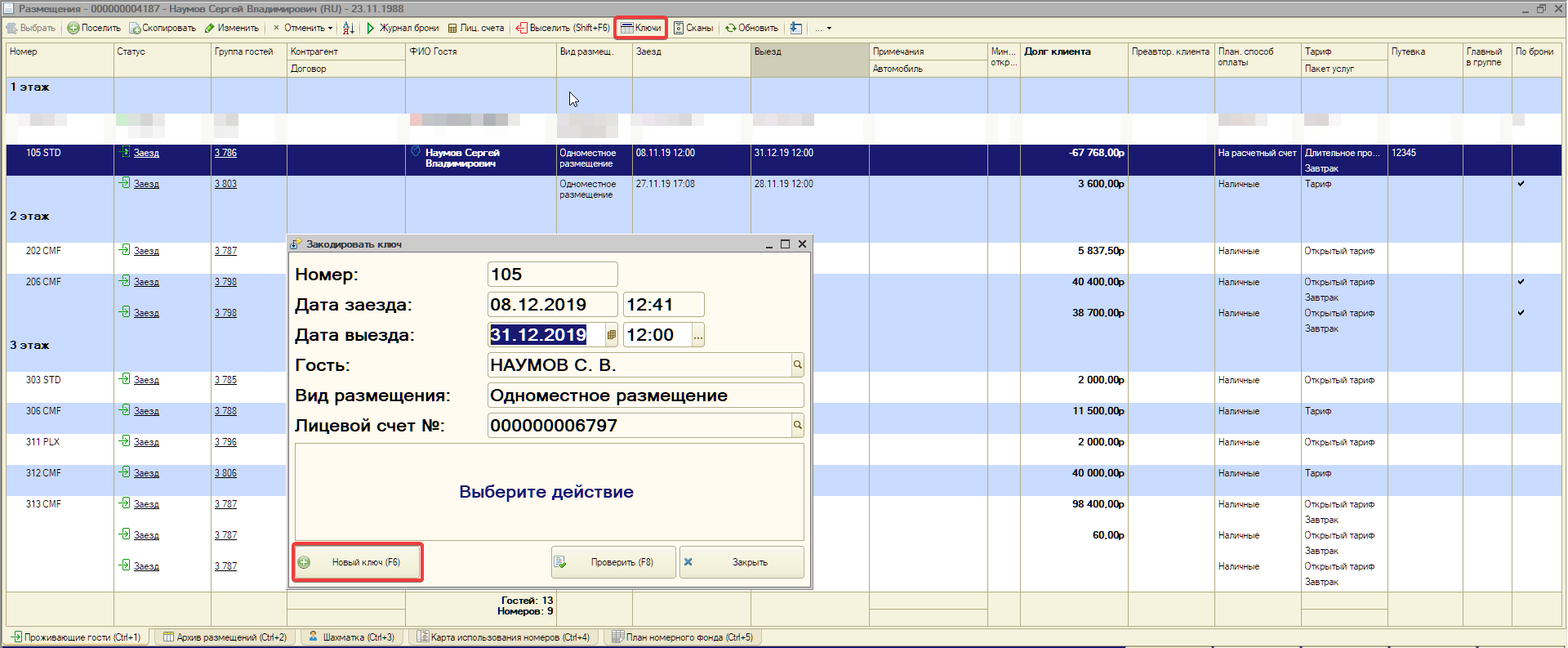Viewport: 1568px width, 648px height.
Task: Click the A-Z sort icon in toolbar
Action: pyautogui.click(x=349, y=28)
